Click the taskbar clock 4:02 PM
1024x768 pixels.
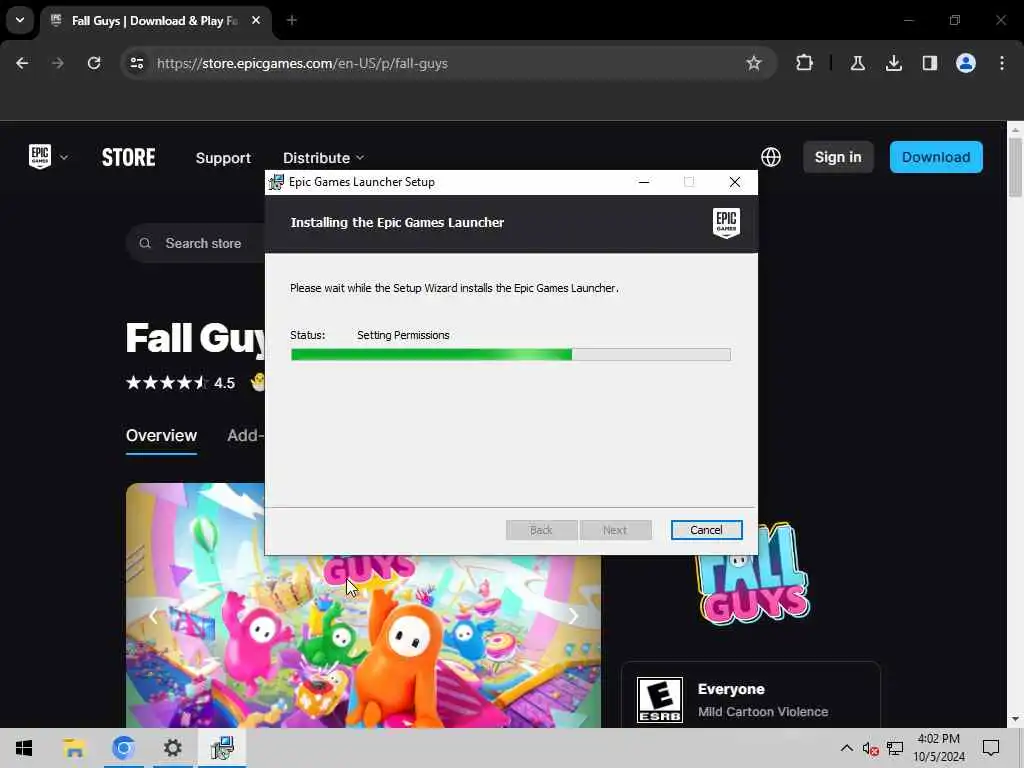tap(938, 739)
